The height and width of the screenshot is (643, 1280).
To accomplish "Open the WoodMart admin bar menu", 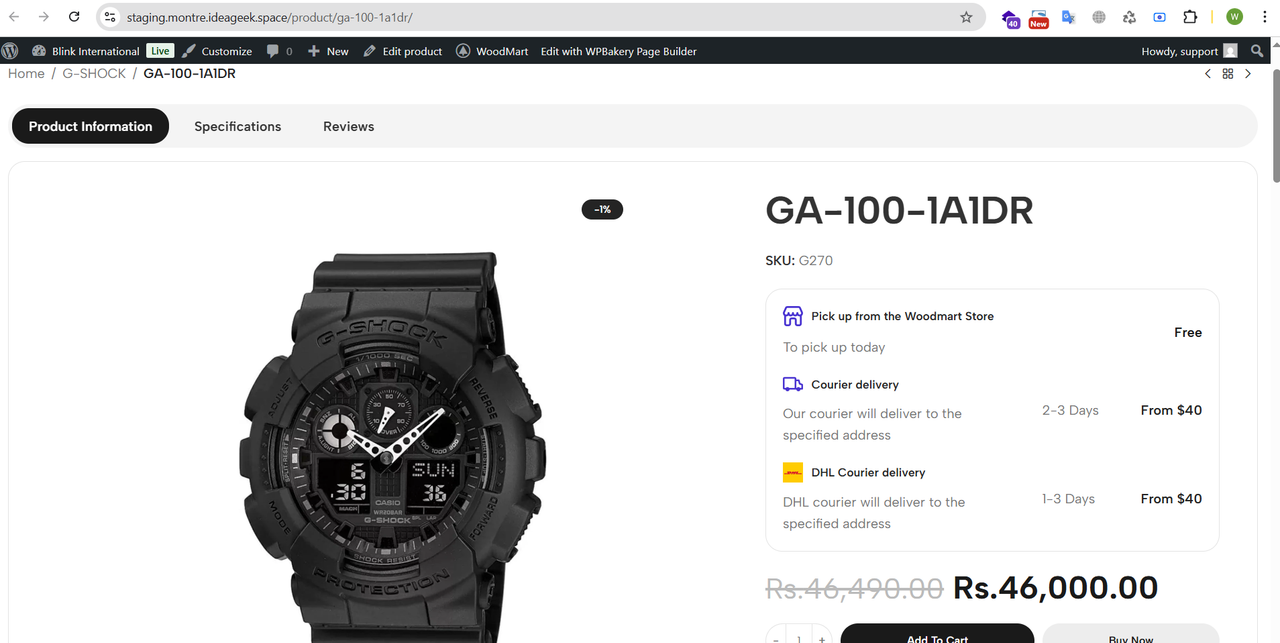I will click(492, 51).
